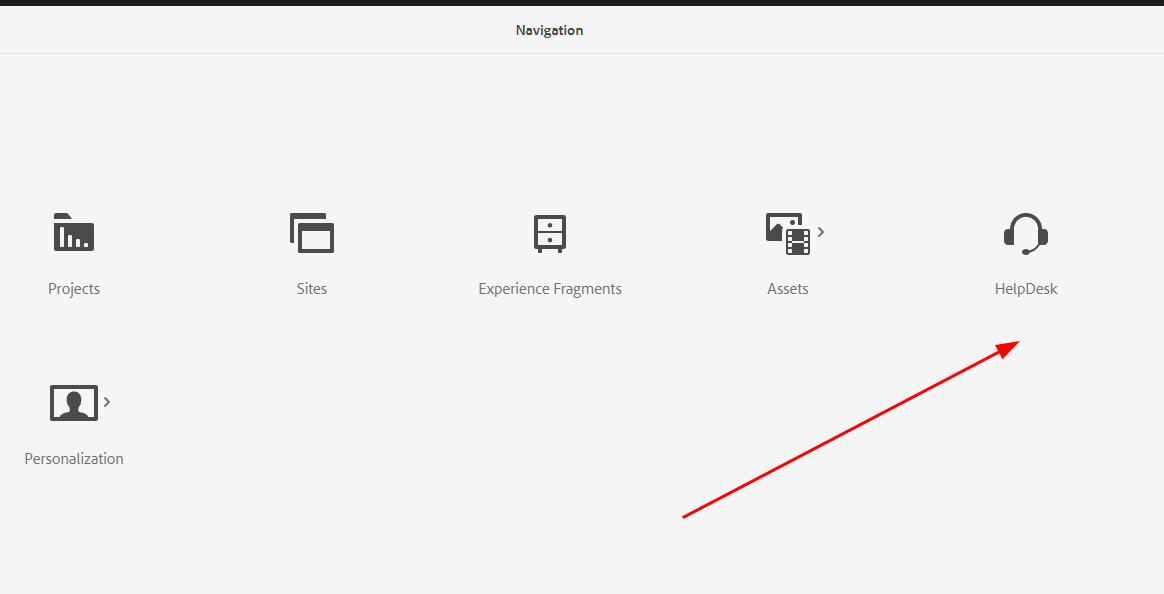The height and width of the screenshot is (594, 1164).
Task: Expand the chevron beside the Personalization icon
Action: [107, 402]
